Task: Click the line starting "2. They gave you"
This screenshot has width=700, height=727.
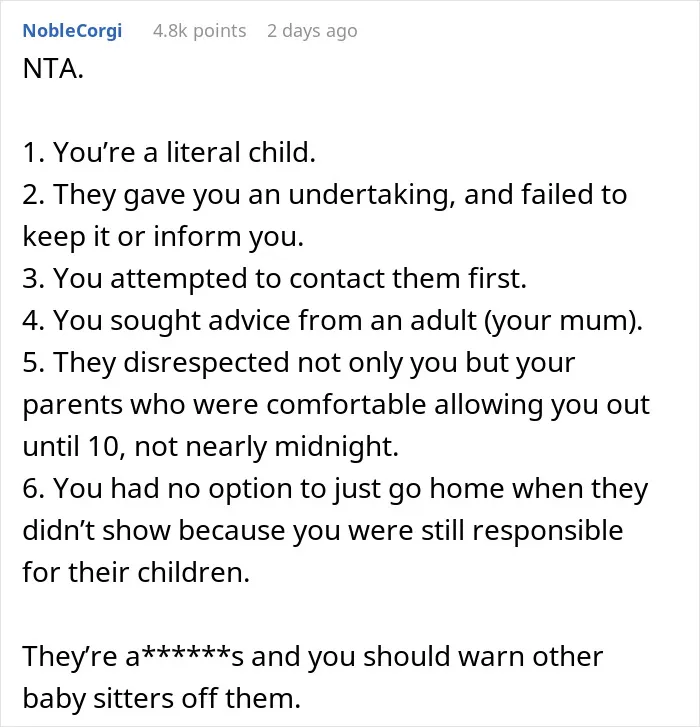Action: [x=325, y=194]
